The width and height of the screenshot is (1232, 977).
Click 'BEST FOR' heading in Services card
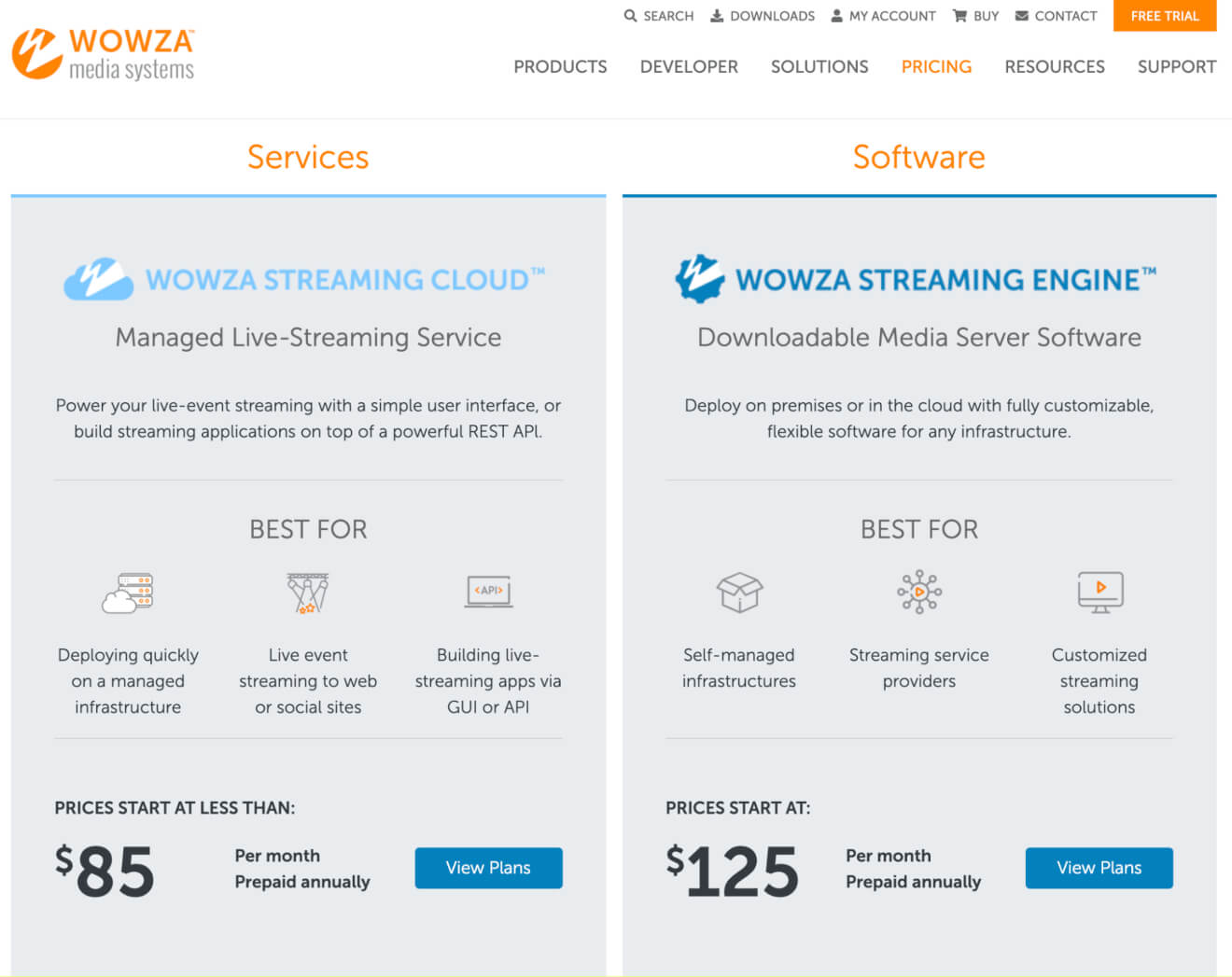coord(308,529)
